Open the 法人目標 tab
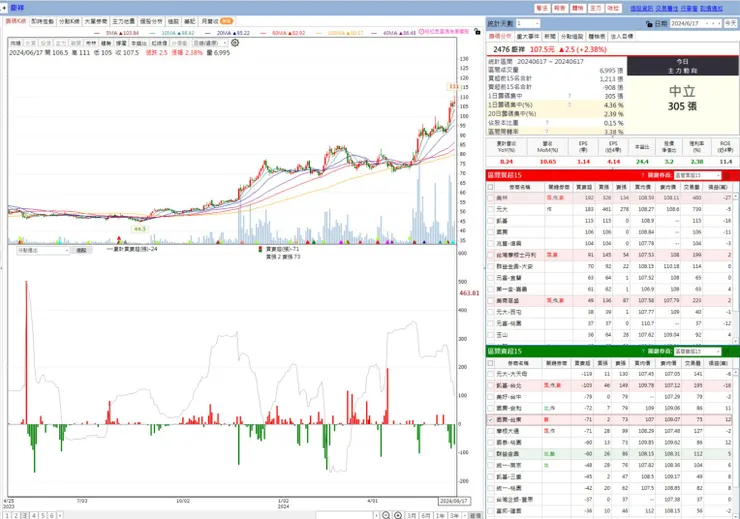The width and height of the screenshot is (740, 519). pyautogui.click(x=622, y=36)
